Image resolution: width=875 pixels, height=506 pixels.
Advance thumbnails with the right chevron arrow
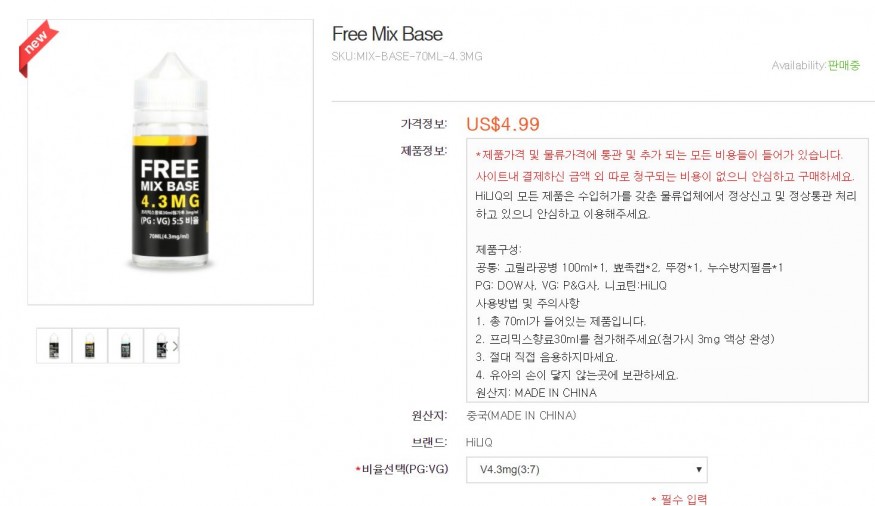tap(175, 346)
